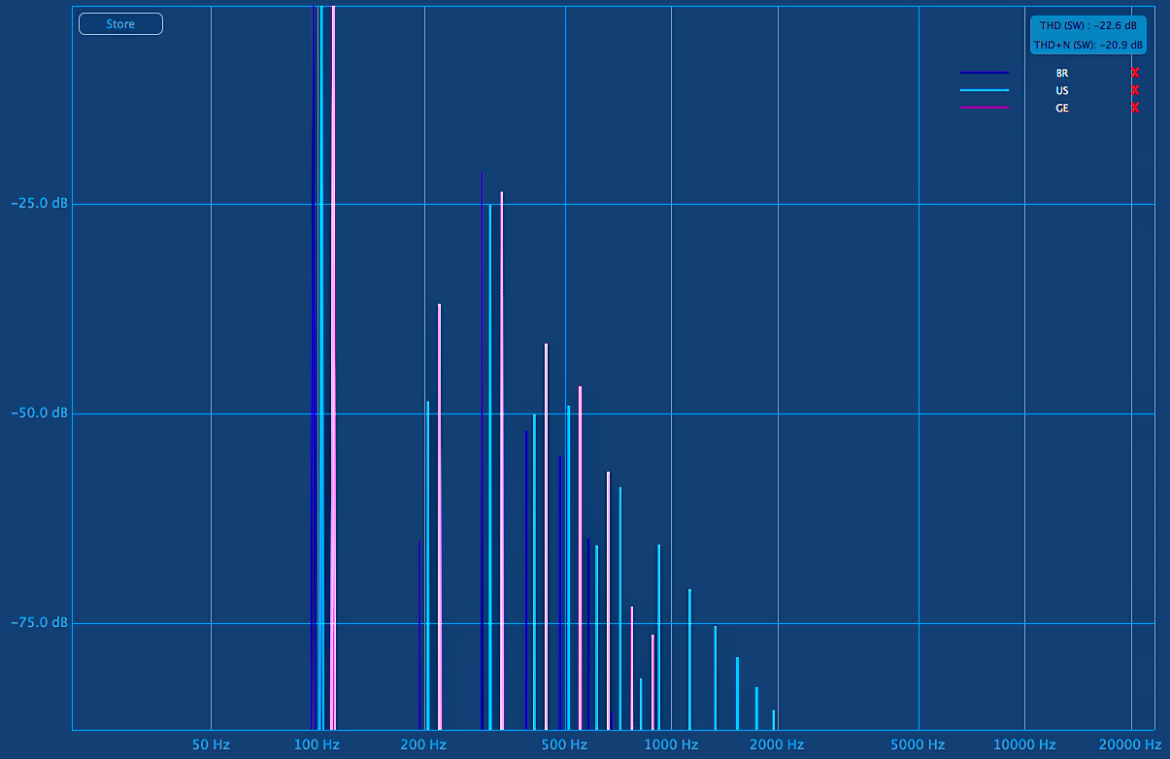The width and height of the screenshot is (1170, 759).
Task: Click the GE legend label
Action: pyautogui.click(x=1062, y=108)
